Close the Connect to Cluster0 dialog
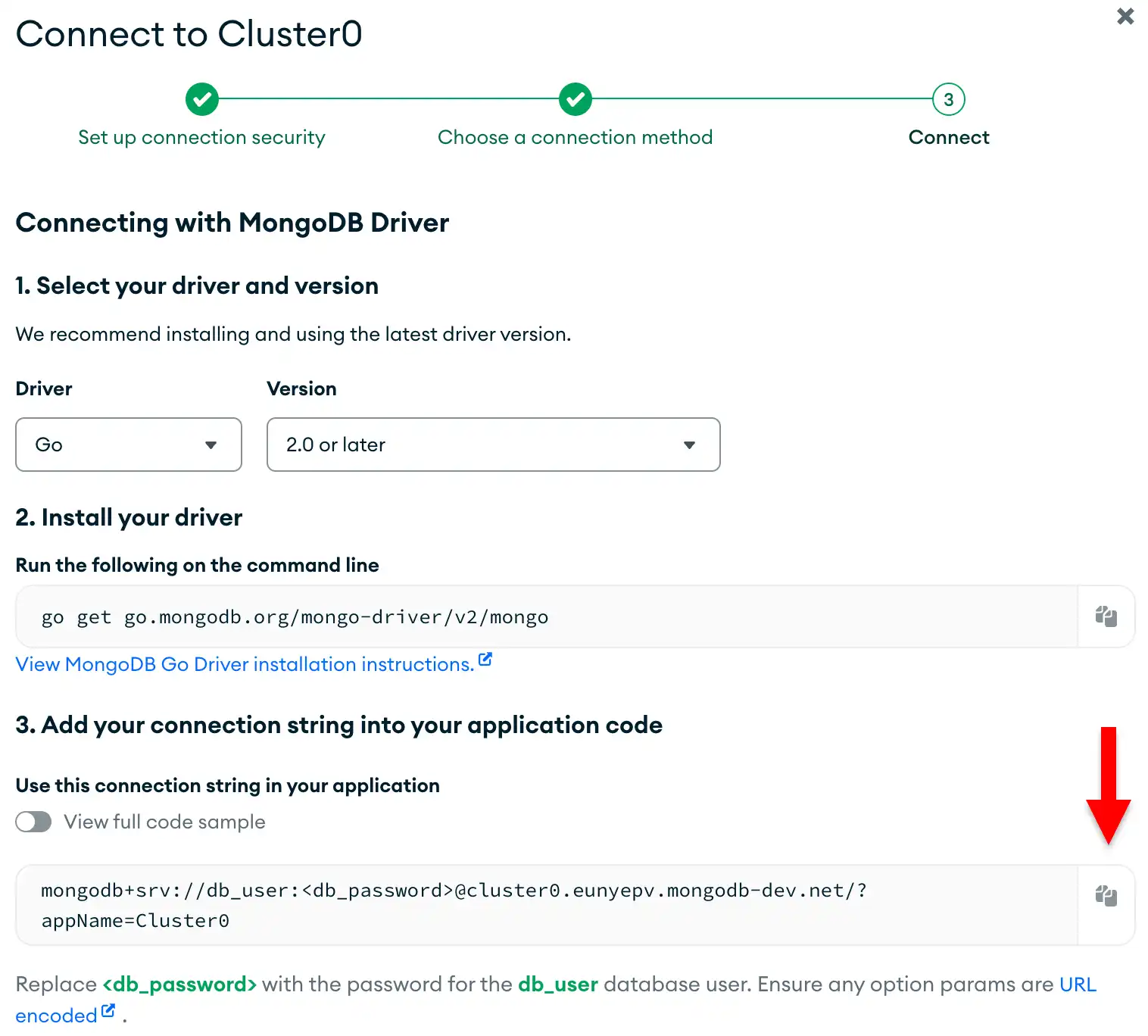Screen dimensions: 1148x1036 1125,16
